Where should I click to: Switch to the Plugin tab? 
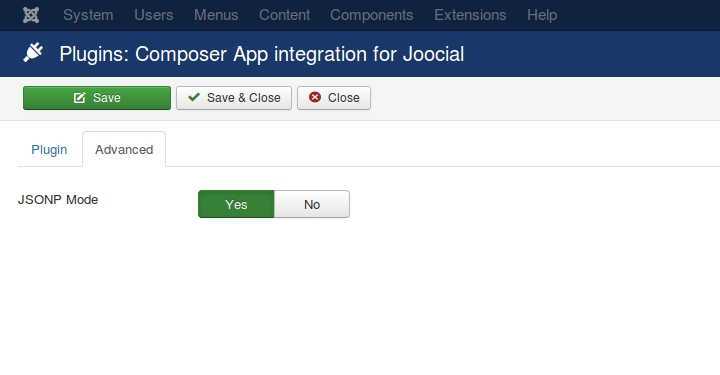tap(49, 150)
